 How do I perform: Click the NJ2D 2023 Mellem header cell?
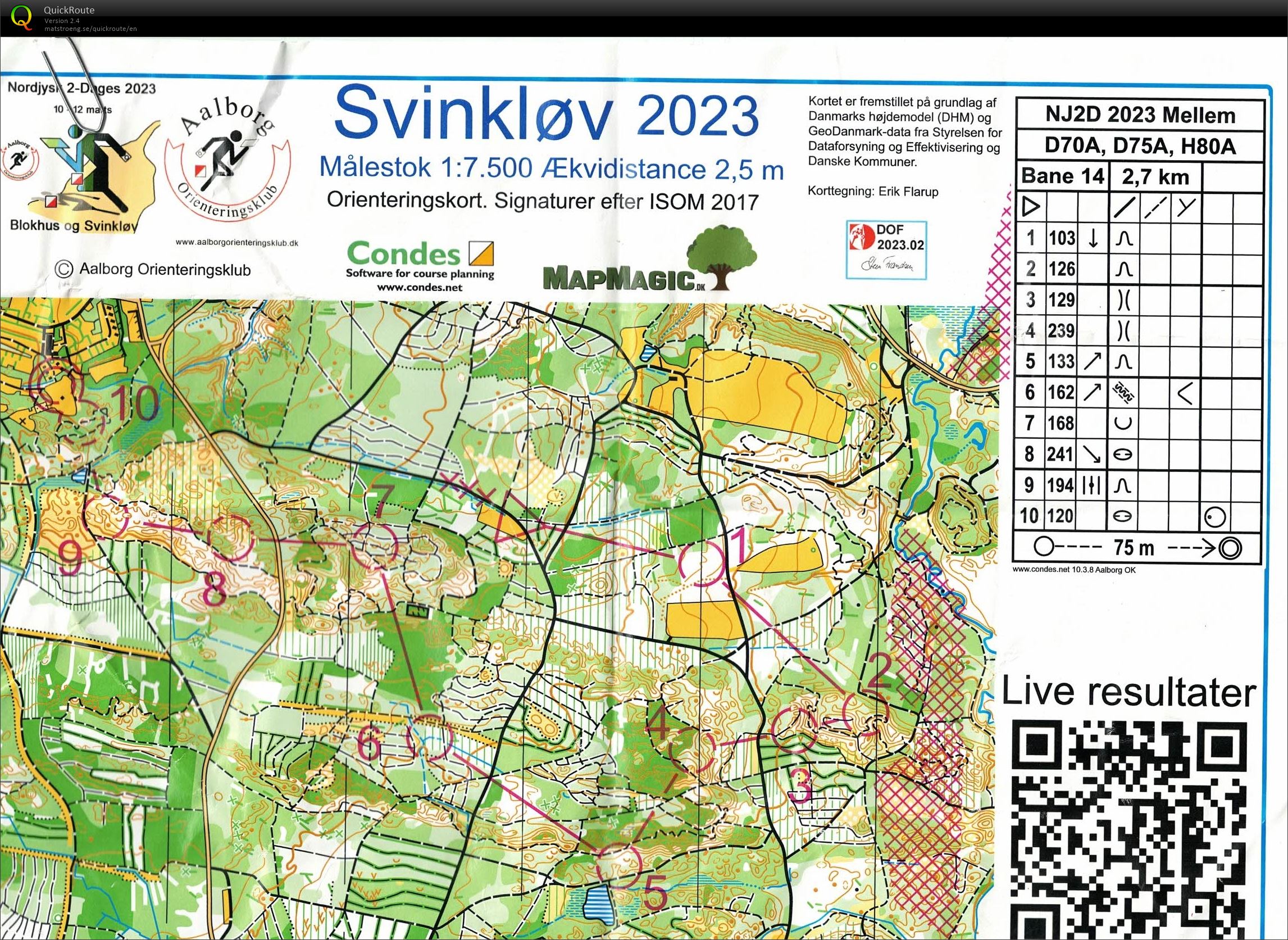1140,115
